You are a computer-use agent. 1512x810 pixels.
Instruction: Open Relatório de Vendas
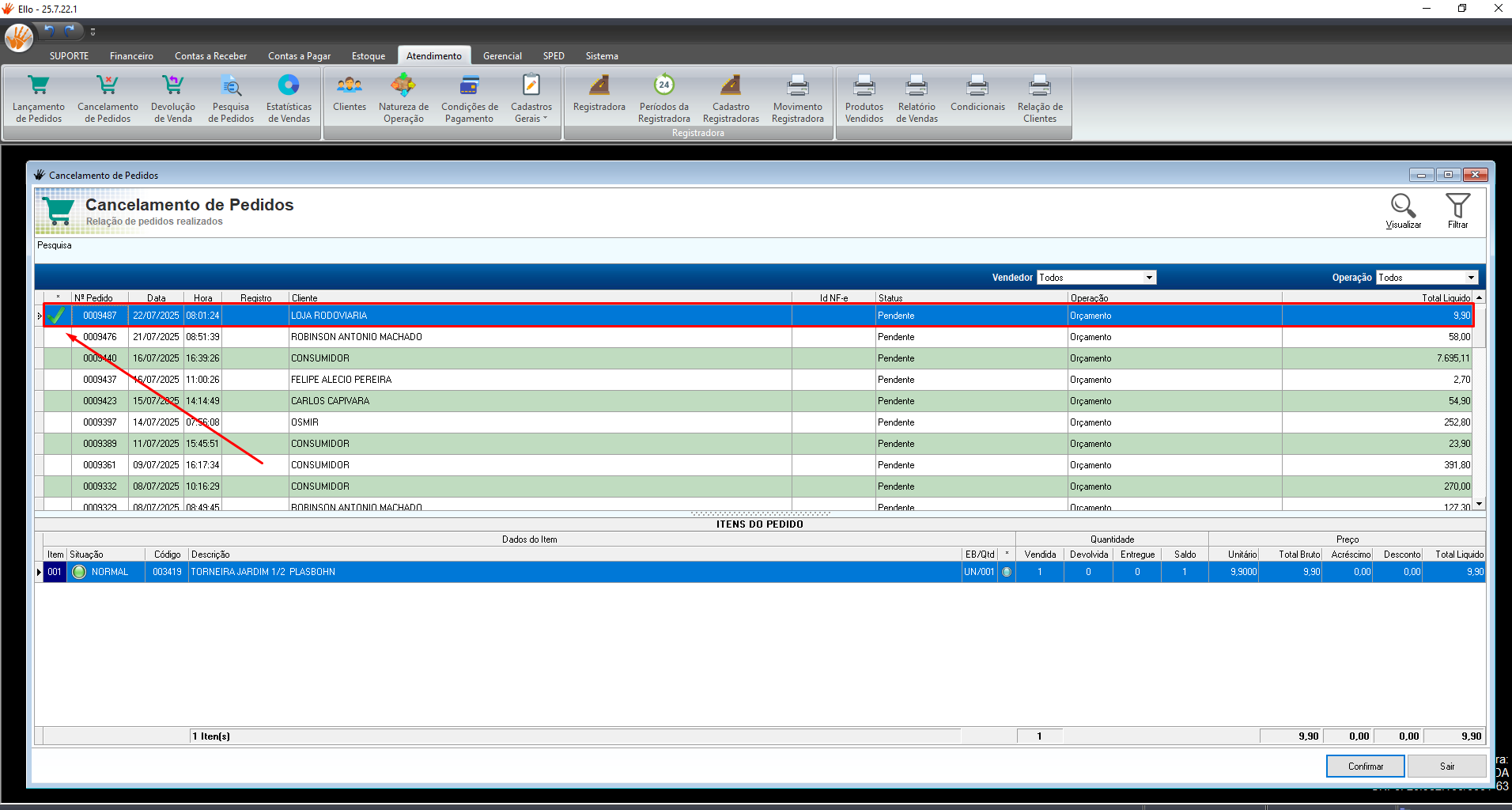(x=917, y=99)
